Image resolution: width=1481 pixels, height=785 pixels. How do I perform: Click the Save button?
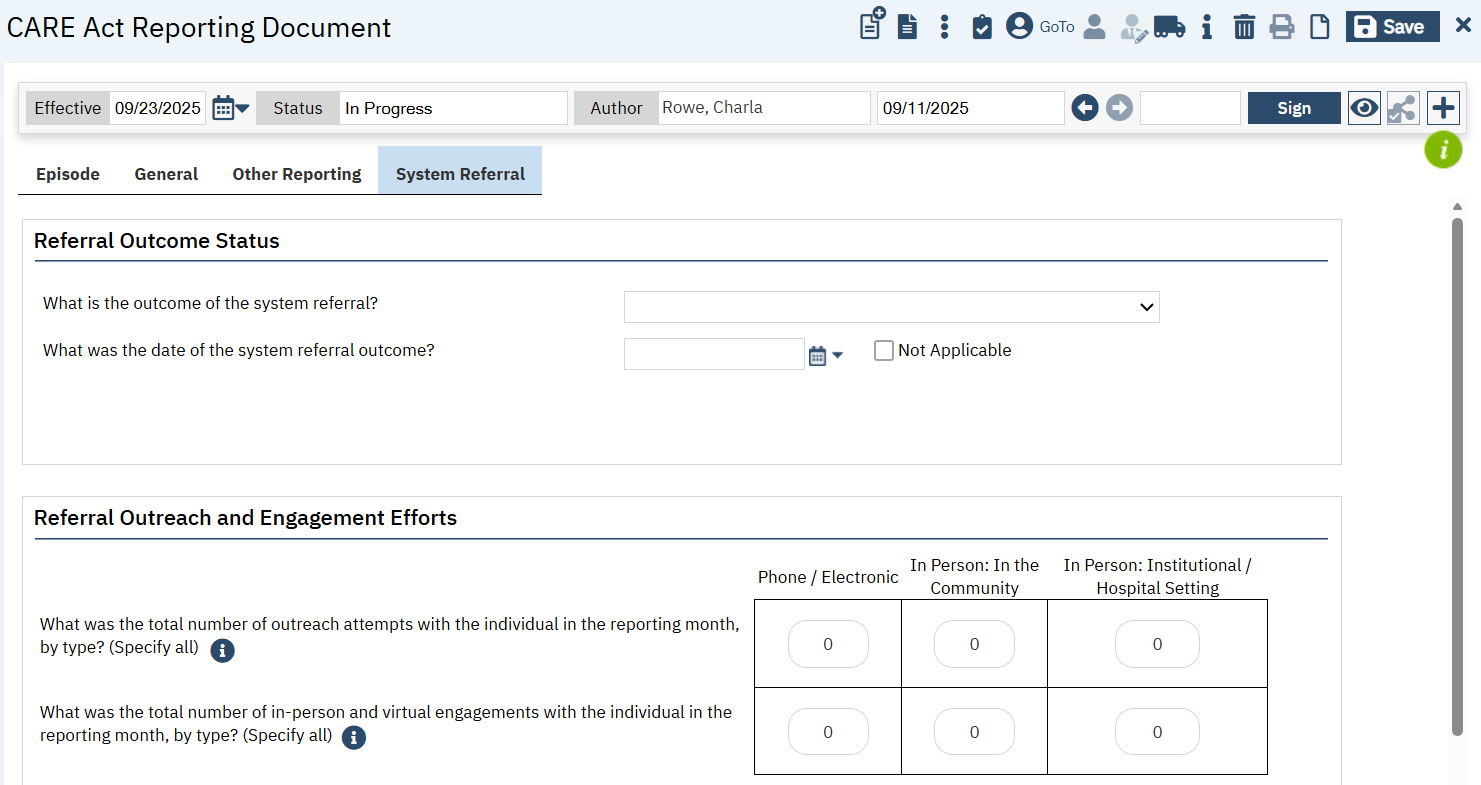click(1392, 27)
